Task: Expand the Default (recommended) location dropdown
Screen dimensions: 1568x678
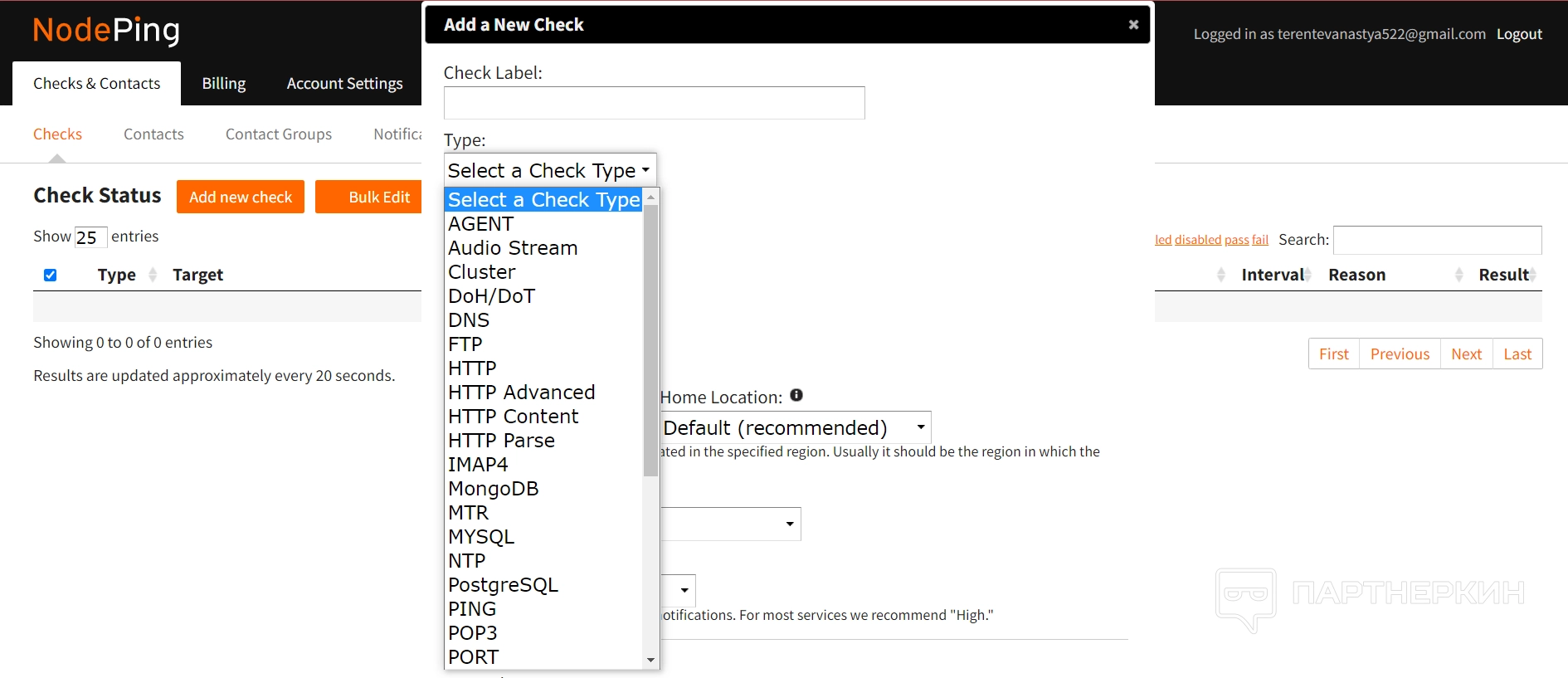Action: (x=795, y=427)
